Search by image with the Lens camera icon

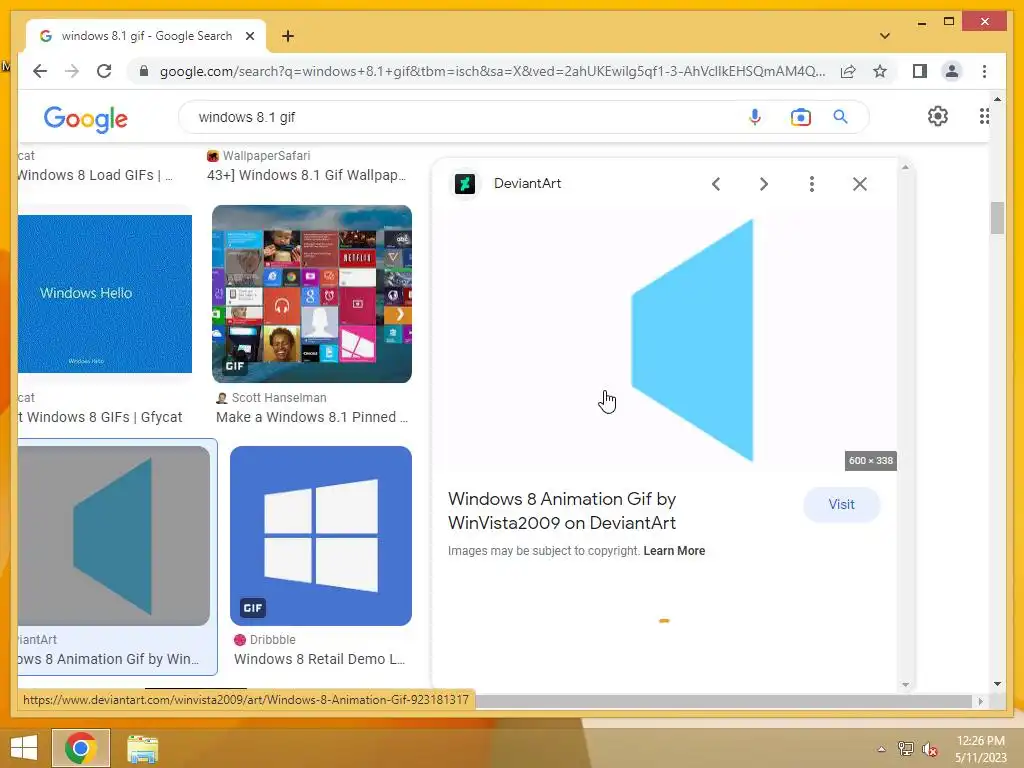pos(801,117)
